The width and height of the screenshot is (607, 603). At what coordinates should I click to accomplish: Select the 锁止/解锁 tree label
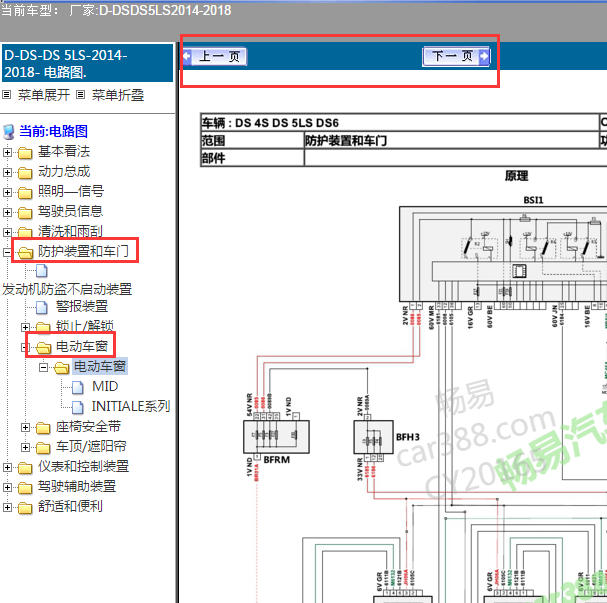click(x=85, y=326)
